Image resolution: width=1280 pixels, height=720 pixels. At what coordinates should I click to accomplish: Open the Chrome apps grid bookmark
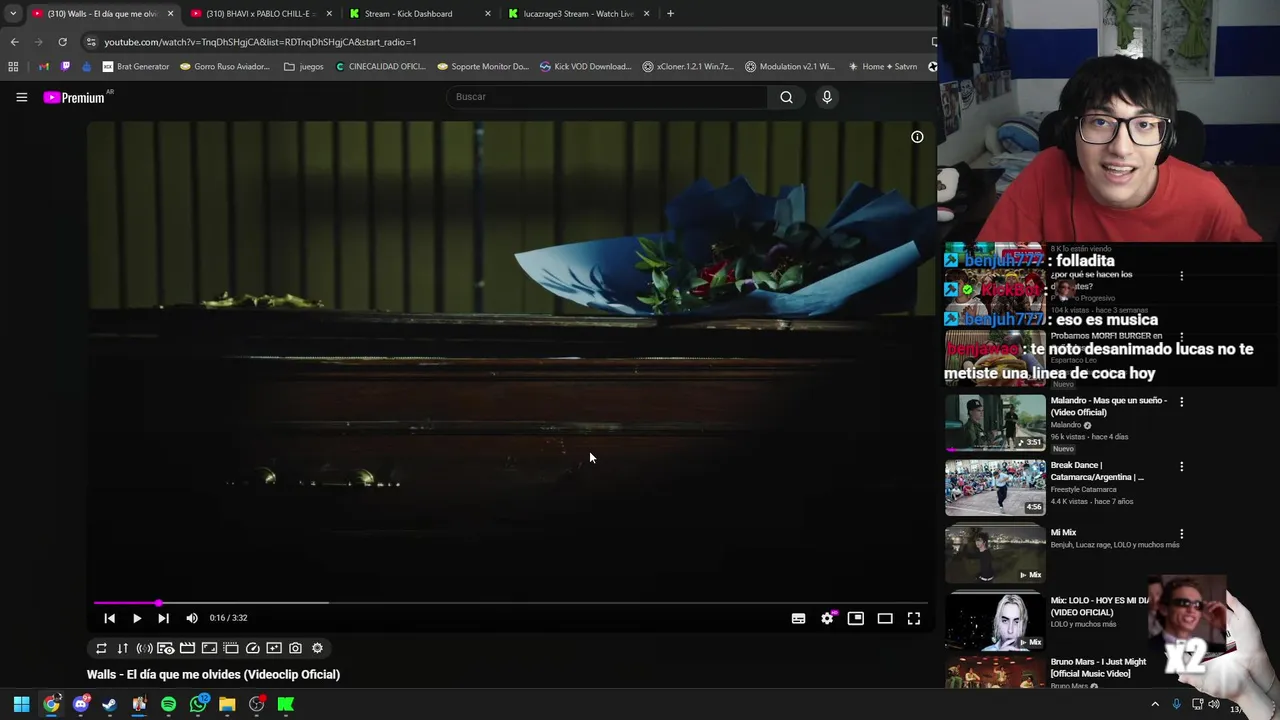[13, 67]
